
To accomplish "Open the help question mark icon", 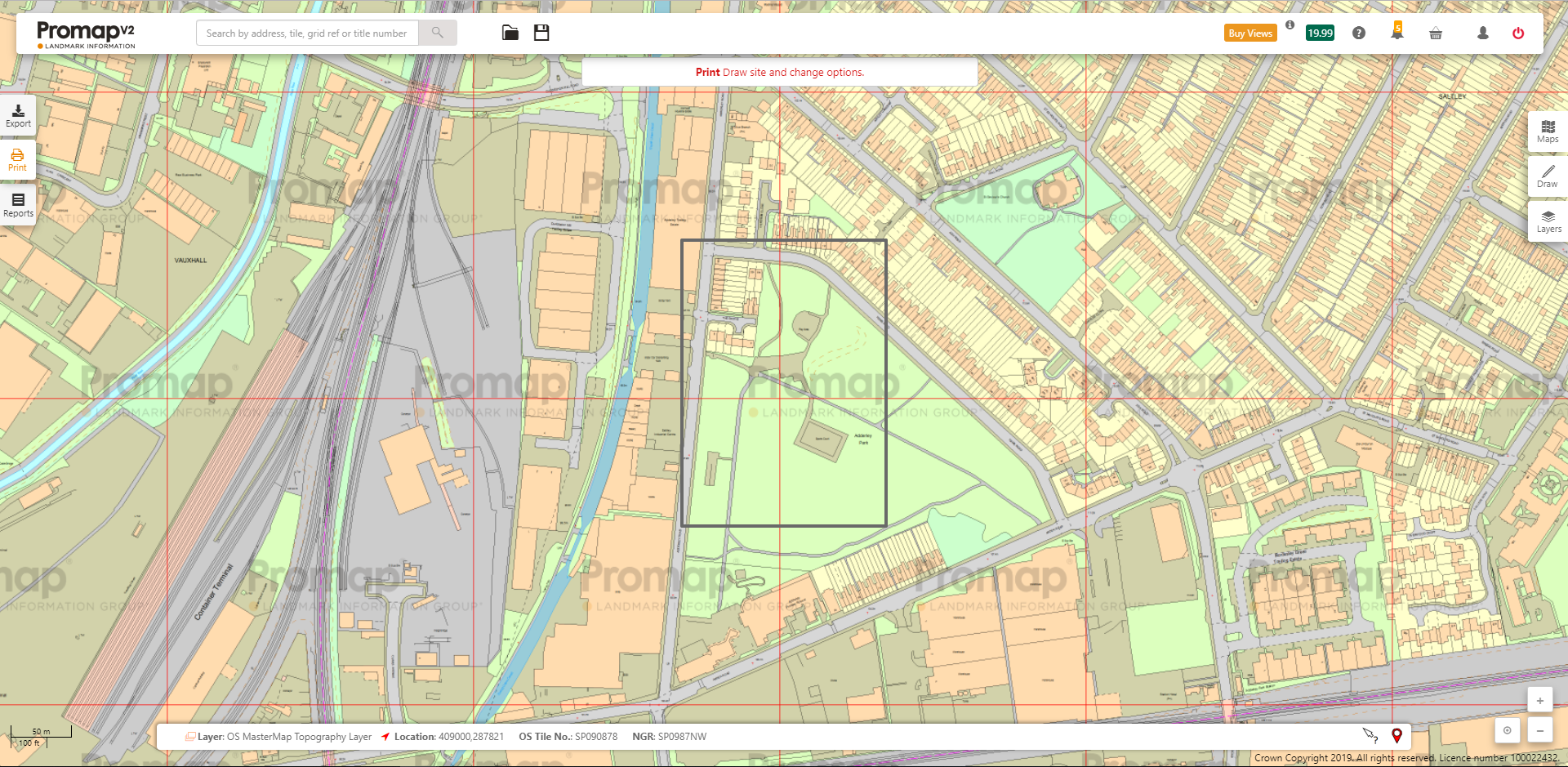I will (x=1359, y=33).
